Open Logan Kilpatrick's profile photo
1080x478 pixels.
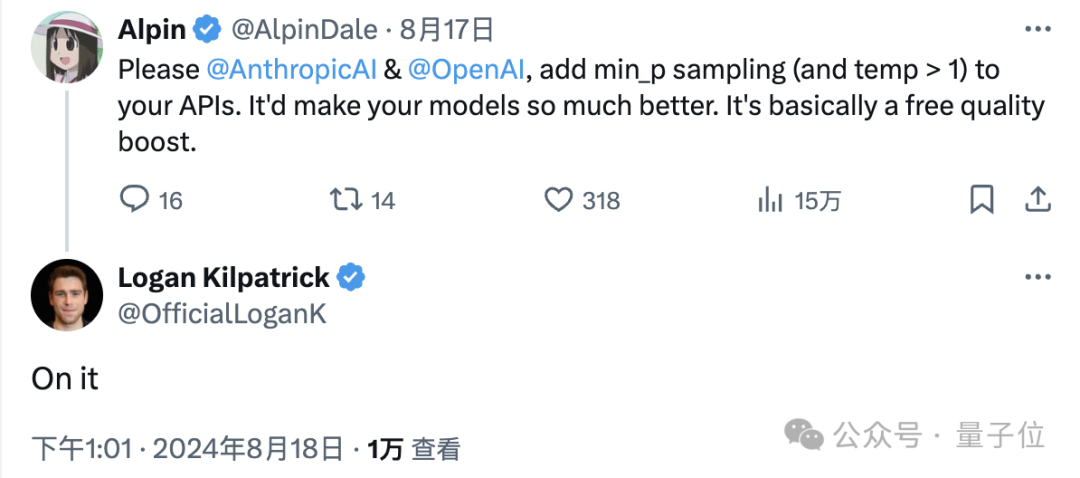click(x=67, y=295)
